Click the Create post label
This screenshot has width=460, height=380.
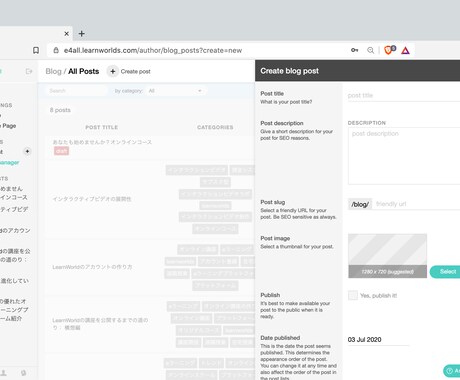coord(135,71)
